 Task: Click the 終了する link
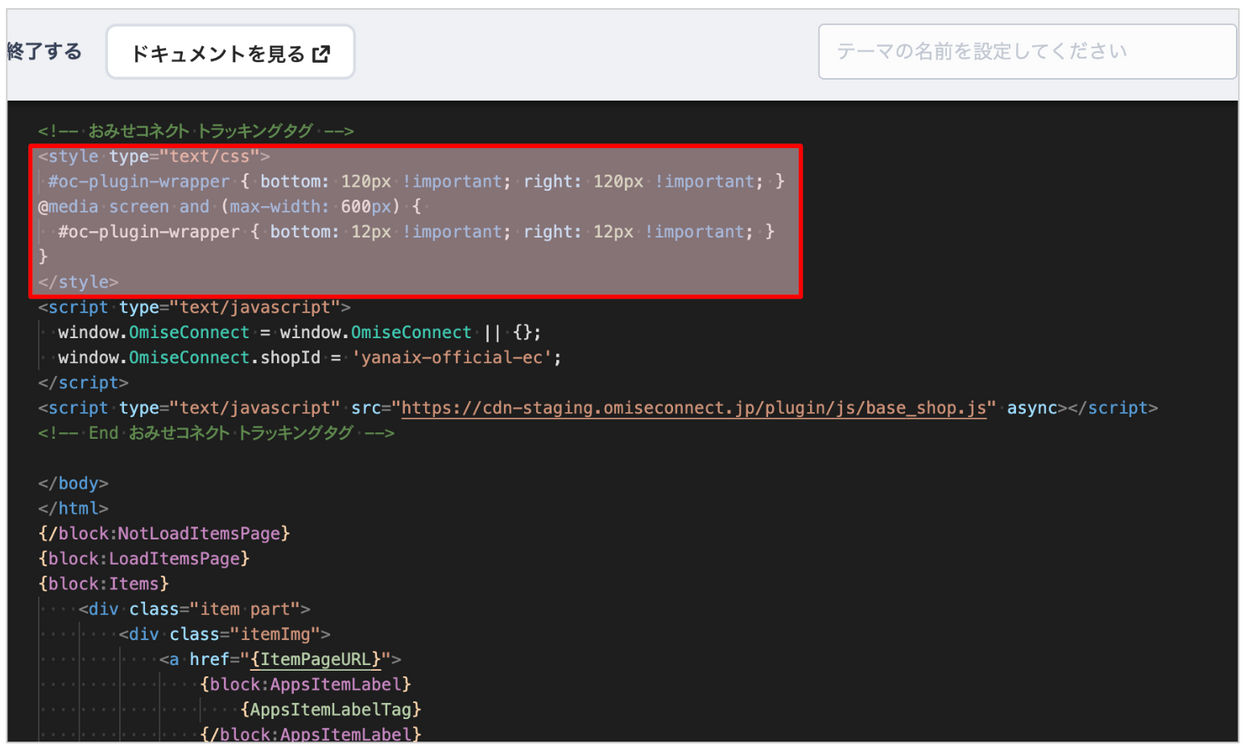(x=44, y=52)
